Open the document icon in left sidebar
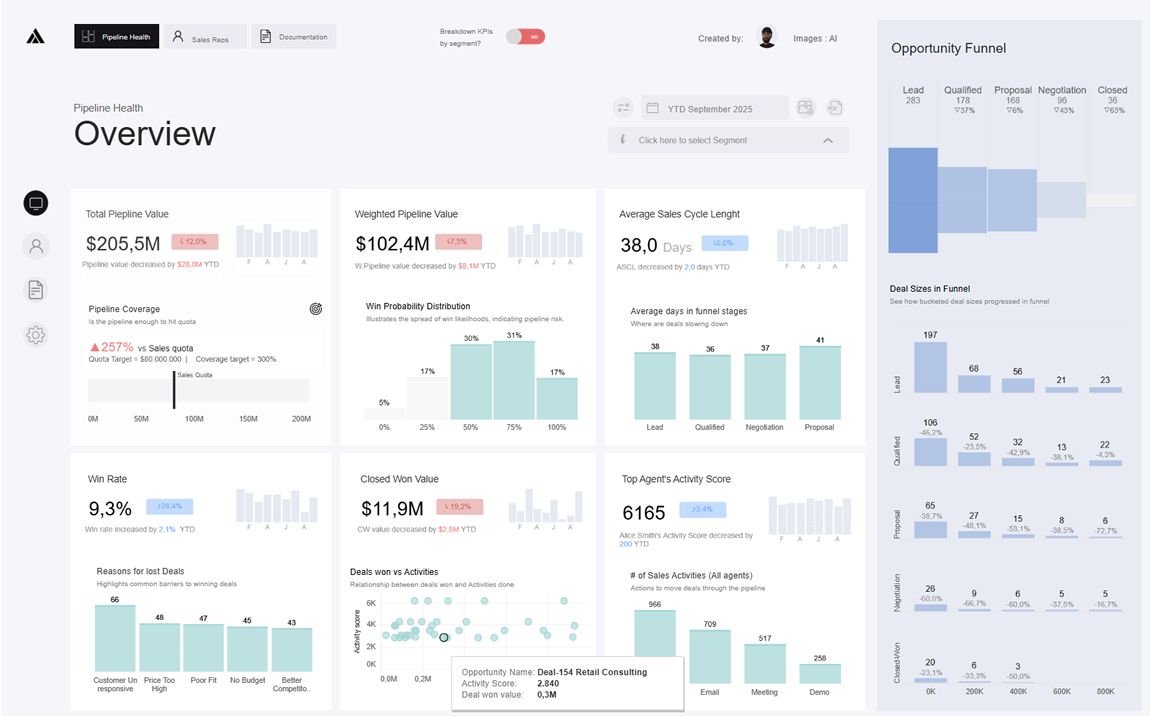This screenshot has height=716, width=1150. tap(36, 290)
